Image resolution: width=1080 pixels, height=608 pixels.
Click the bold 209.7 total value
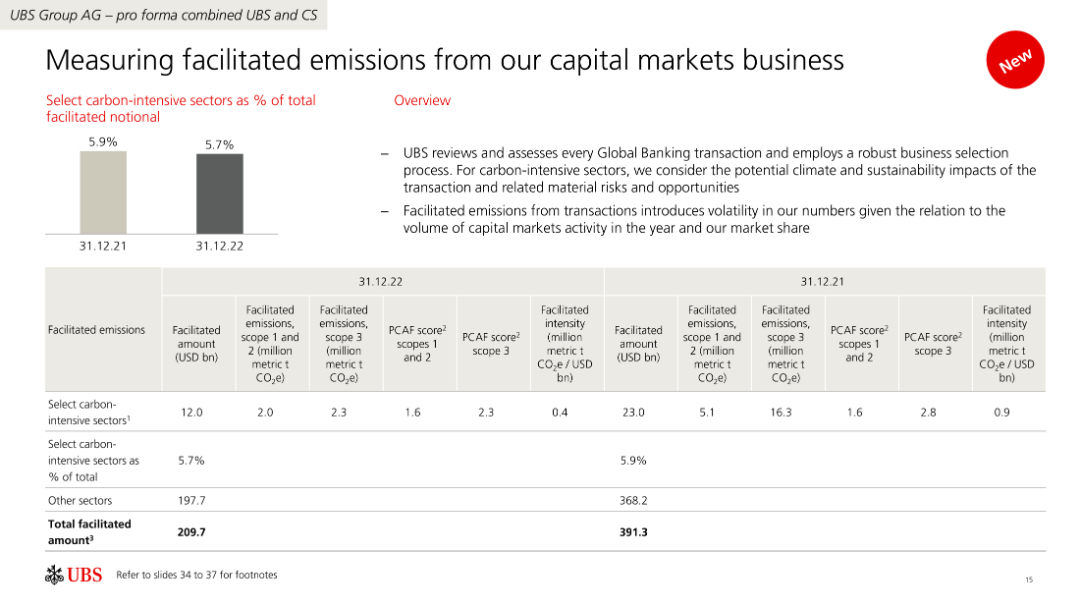tap(191, 532)
